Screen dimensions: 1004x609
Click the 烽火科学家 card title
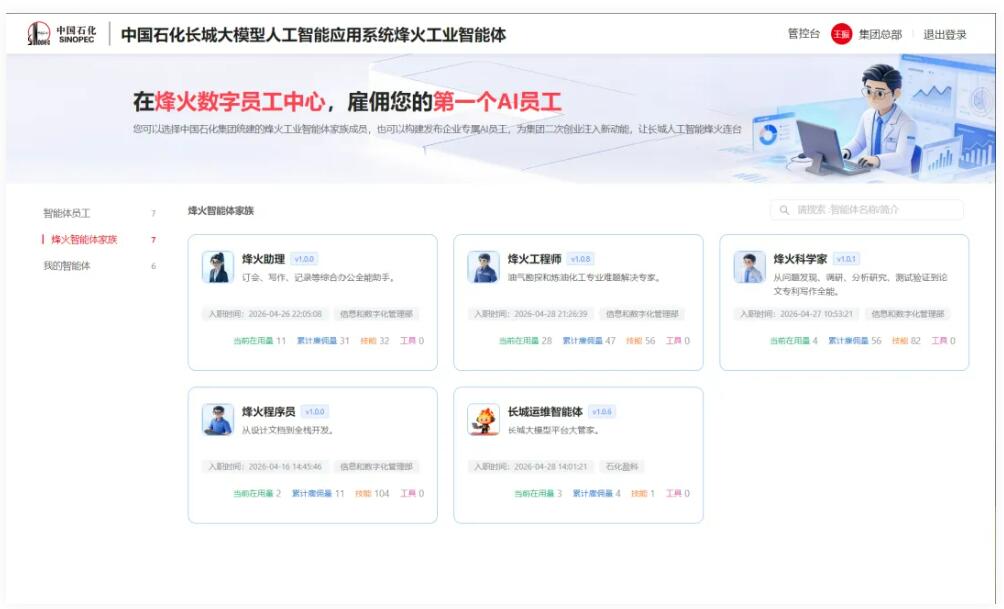(x=800, y=259)
